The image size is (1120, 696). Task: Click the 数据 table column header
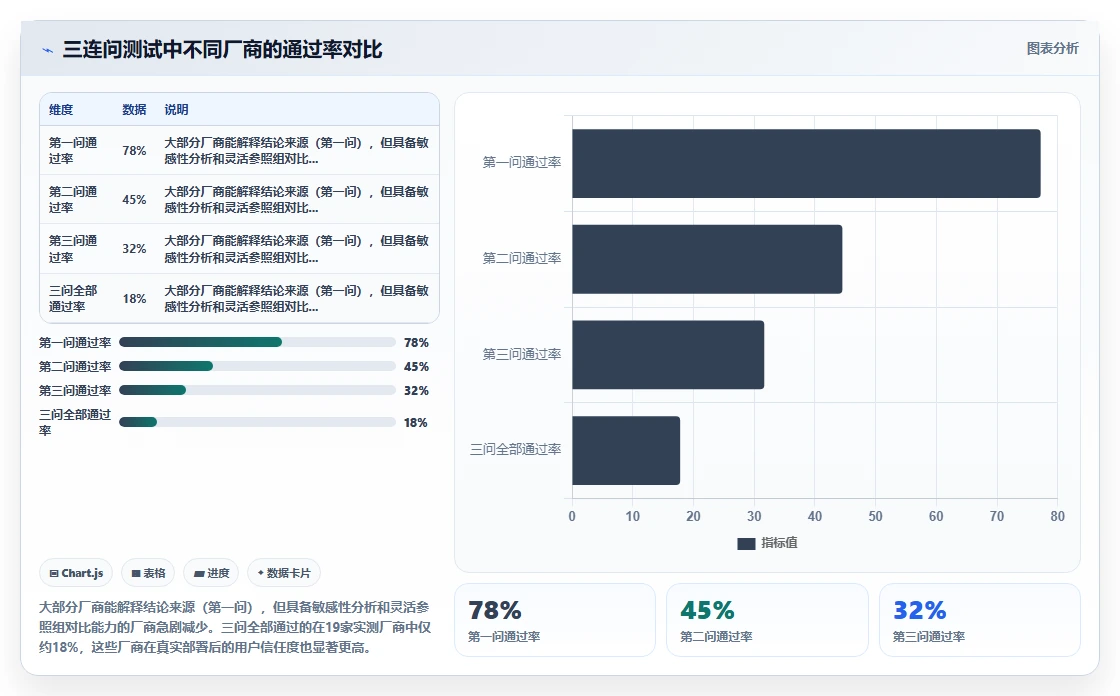134,110
